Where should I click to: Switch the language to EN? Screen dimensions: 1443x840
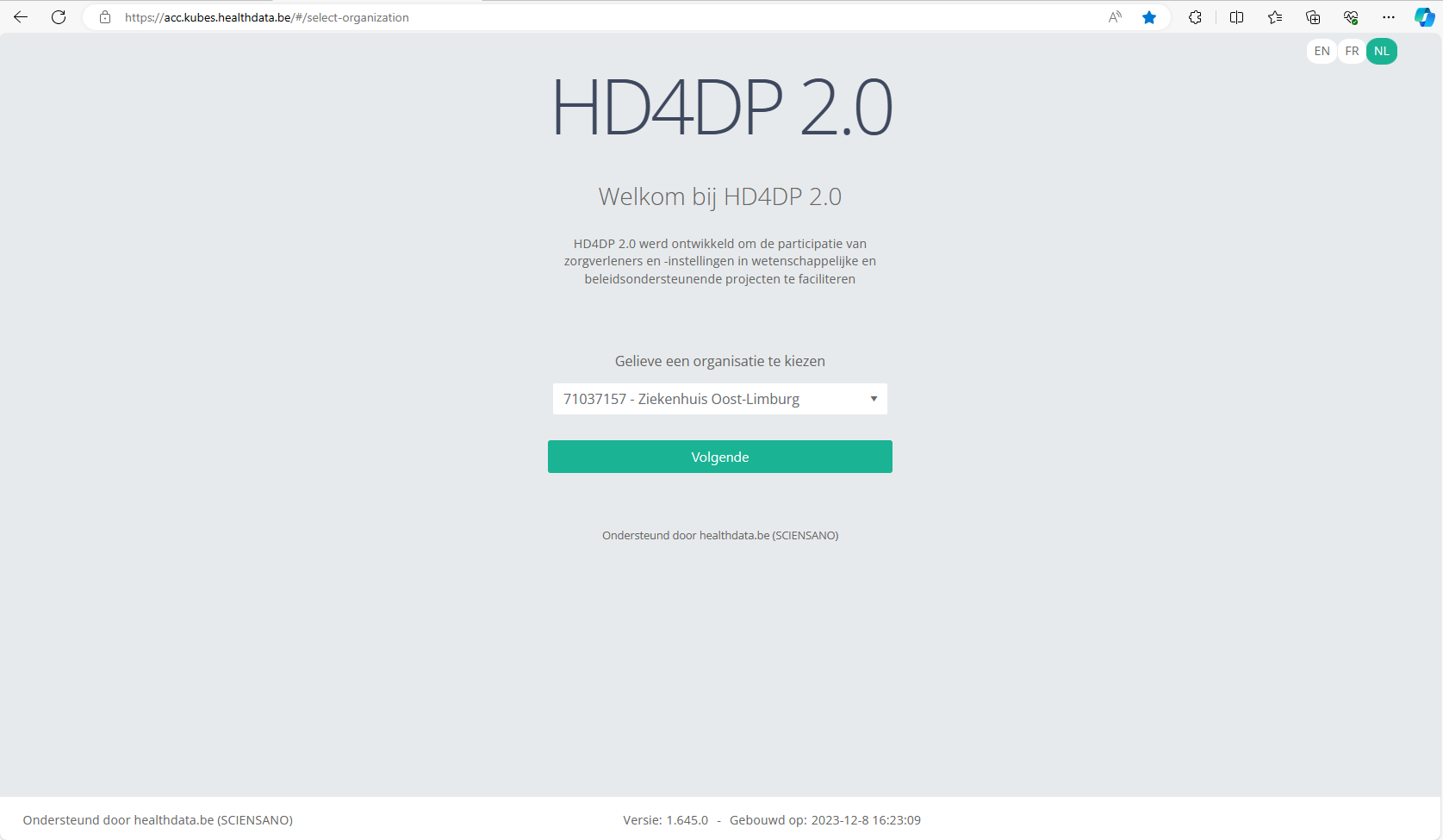(x=1322, y=52)
